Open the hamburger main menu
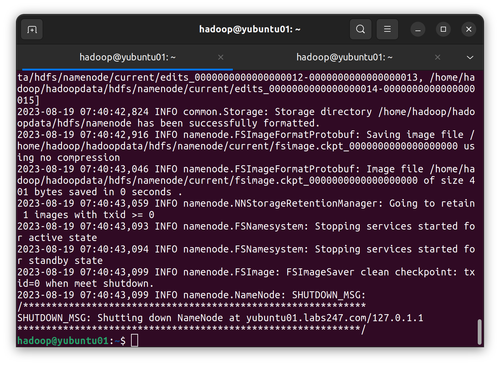 pos(387,29)
